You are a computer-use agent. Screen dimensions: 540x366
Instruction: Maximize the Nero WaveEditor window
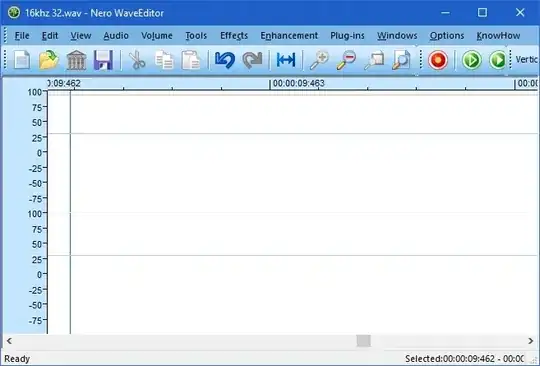pos(482,13)
